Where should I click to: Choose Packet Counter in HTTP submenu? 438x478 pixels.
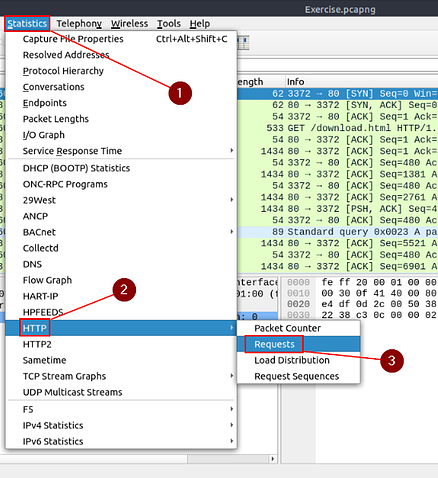click(299, 328)
